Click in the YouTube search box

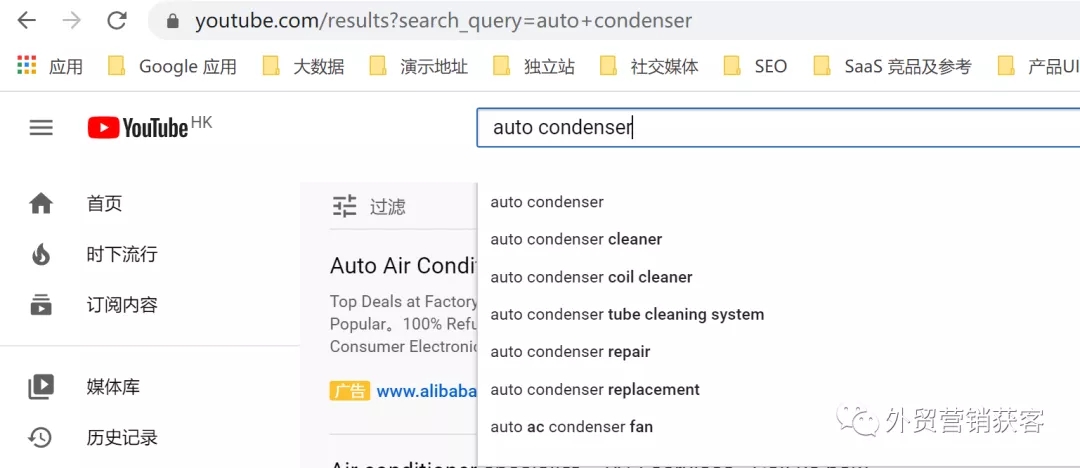pos(778,128)
